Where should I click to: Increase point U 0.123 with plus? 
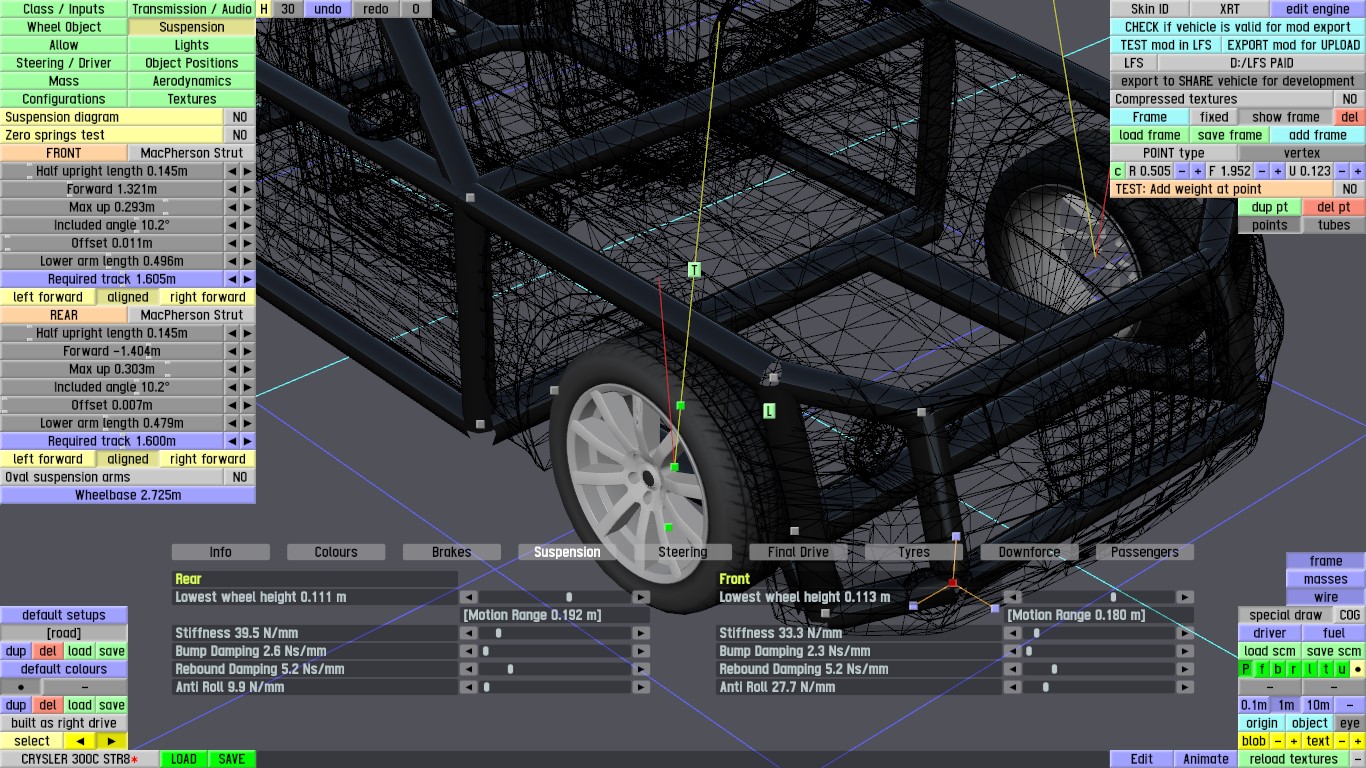pyautogui.click(x=1358, y=171)
